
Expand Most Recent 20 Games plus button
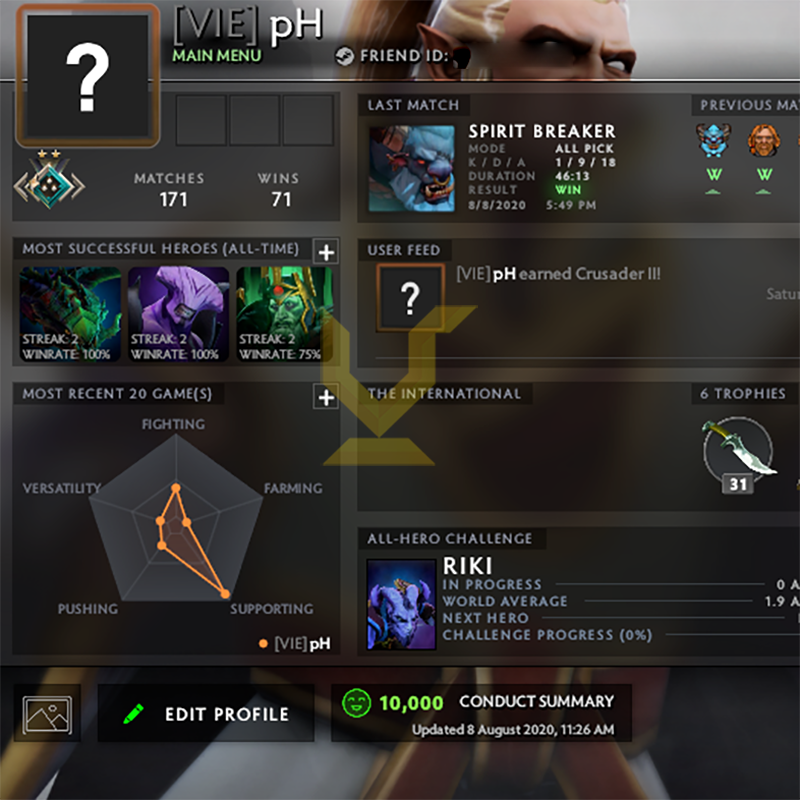click(326, 397)
